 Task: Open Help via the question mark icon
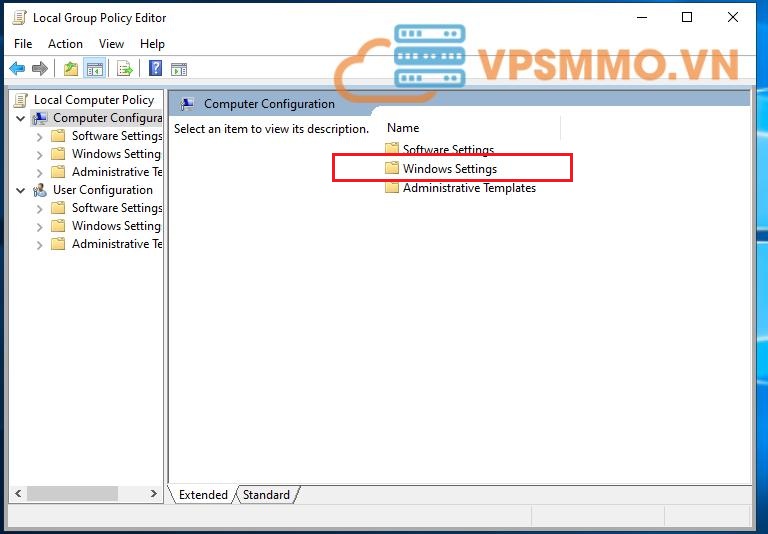point(155,69)
